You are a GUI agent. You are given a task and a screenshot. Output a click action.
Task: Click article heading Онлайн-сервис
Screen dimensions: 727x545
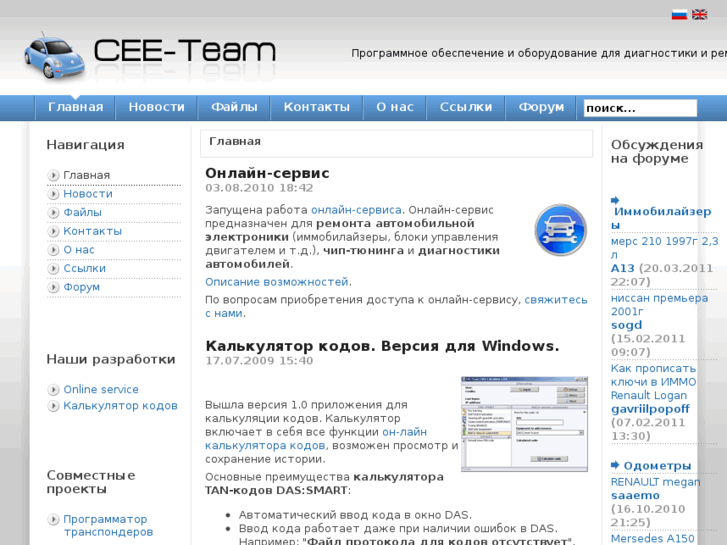tap(268, 173)
